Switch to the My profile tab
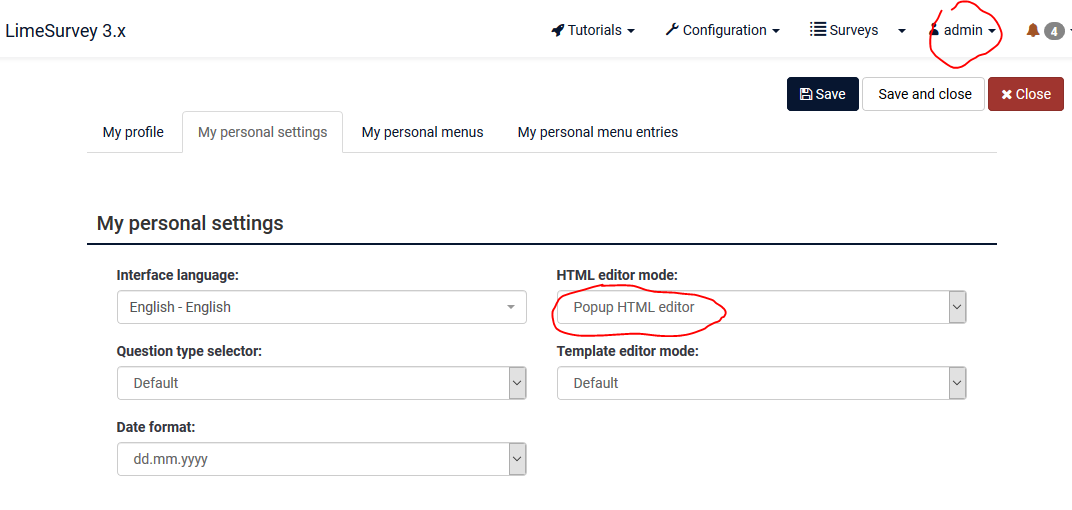The width and height of the screenshot is (1072, 510). [x=133, y=132]
